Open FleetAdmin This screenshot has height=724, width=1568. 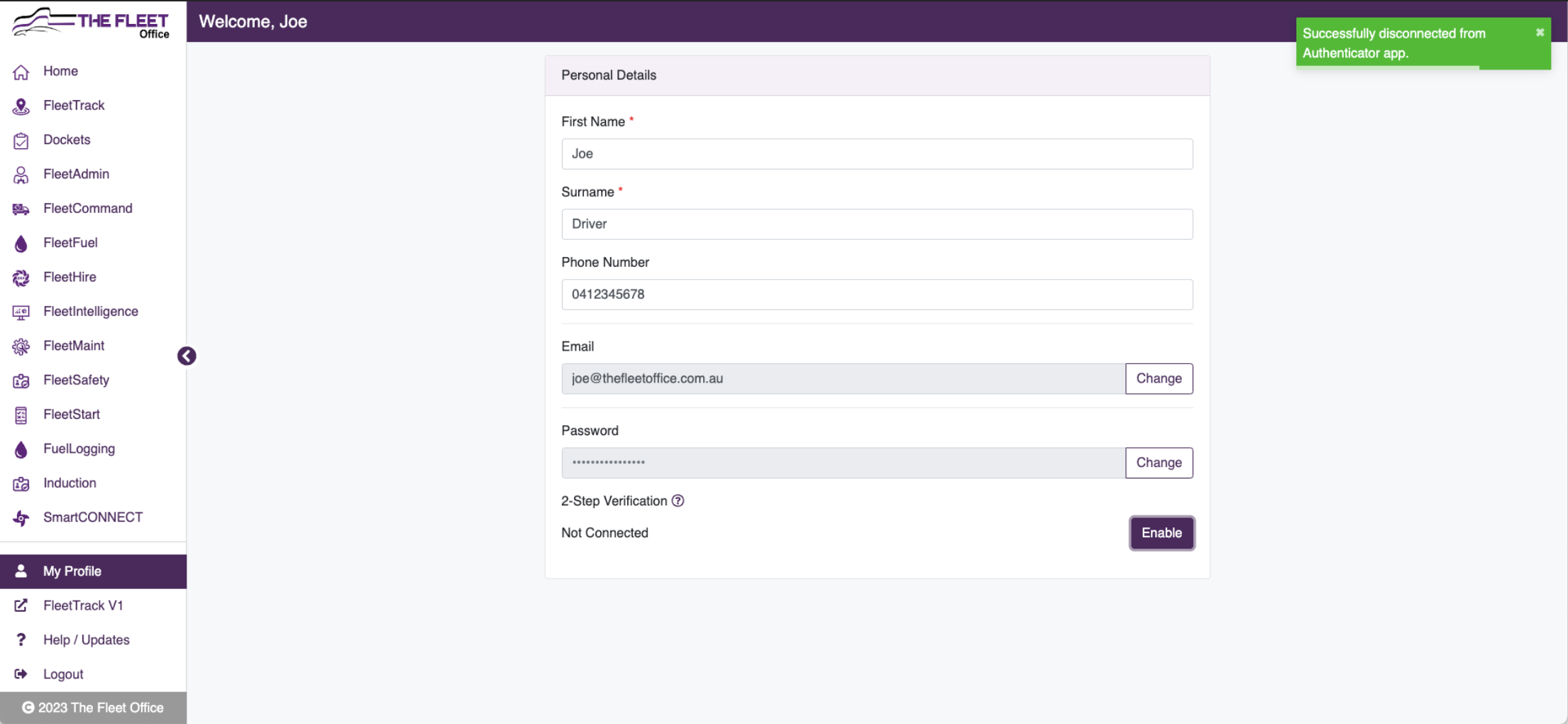76,174
